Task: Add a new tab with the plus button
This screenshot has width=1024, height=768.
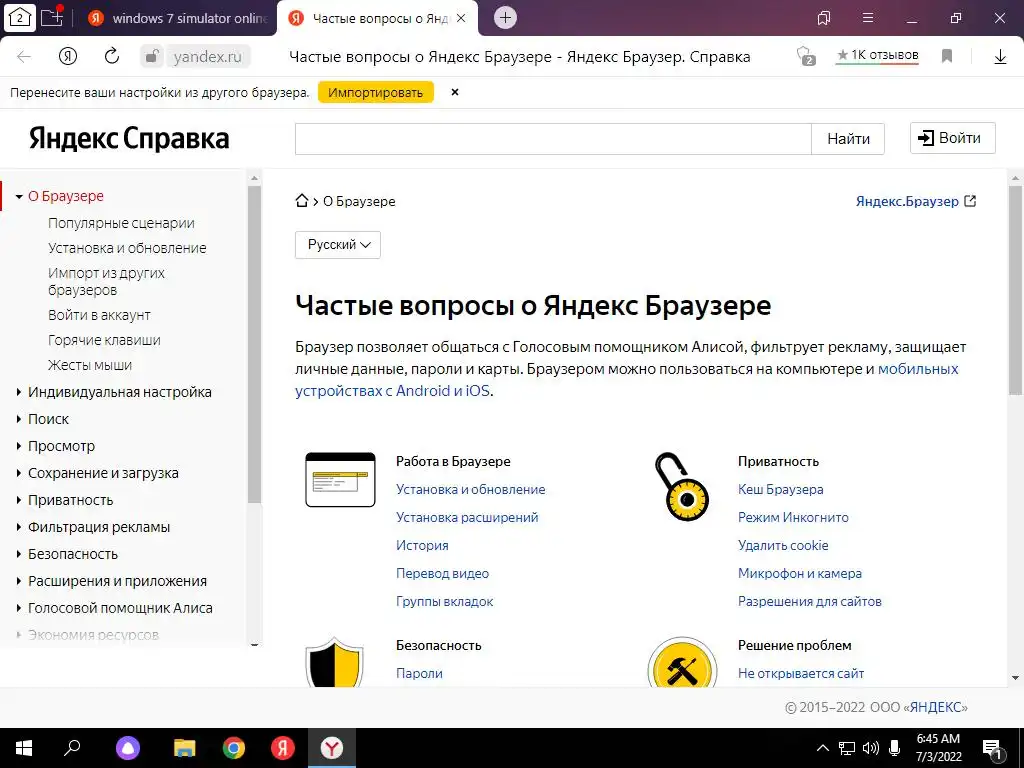Action: [505, 18]
